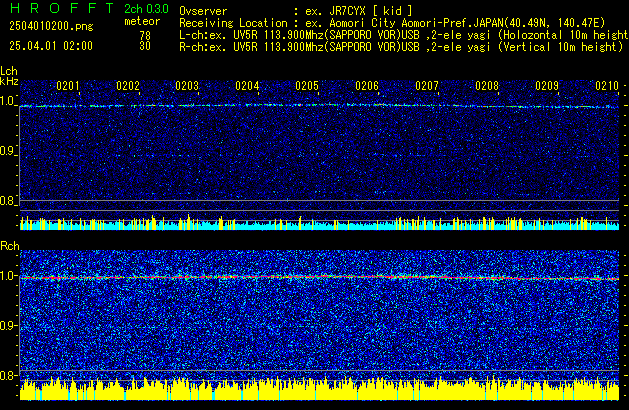Select the 0210 time marker
The image size is (629, 410).
(607, 86)
